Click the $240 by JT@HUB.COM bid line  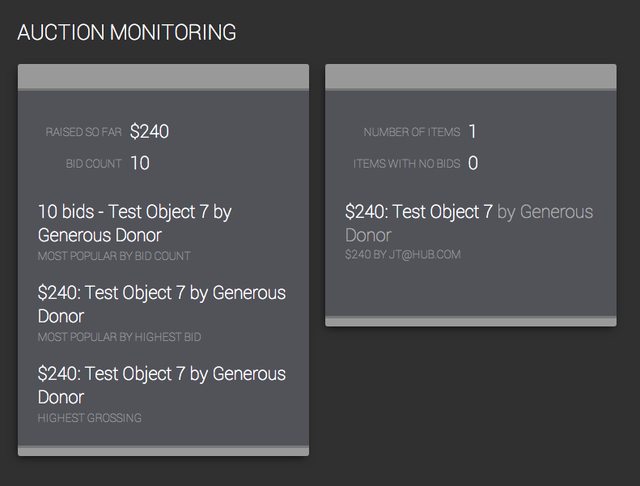pyautogui.click(x=403, y=255)
